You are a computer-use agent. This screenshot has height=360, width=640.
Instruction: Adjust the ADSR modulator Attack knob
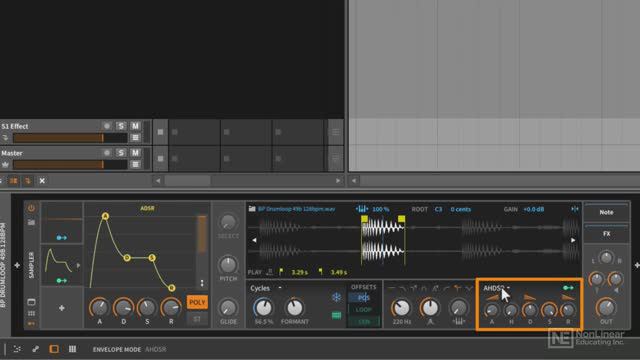pos(99,307)
